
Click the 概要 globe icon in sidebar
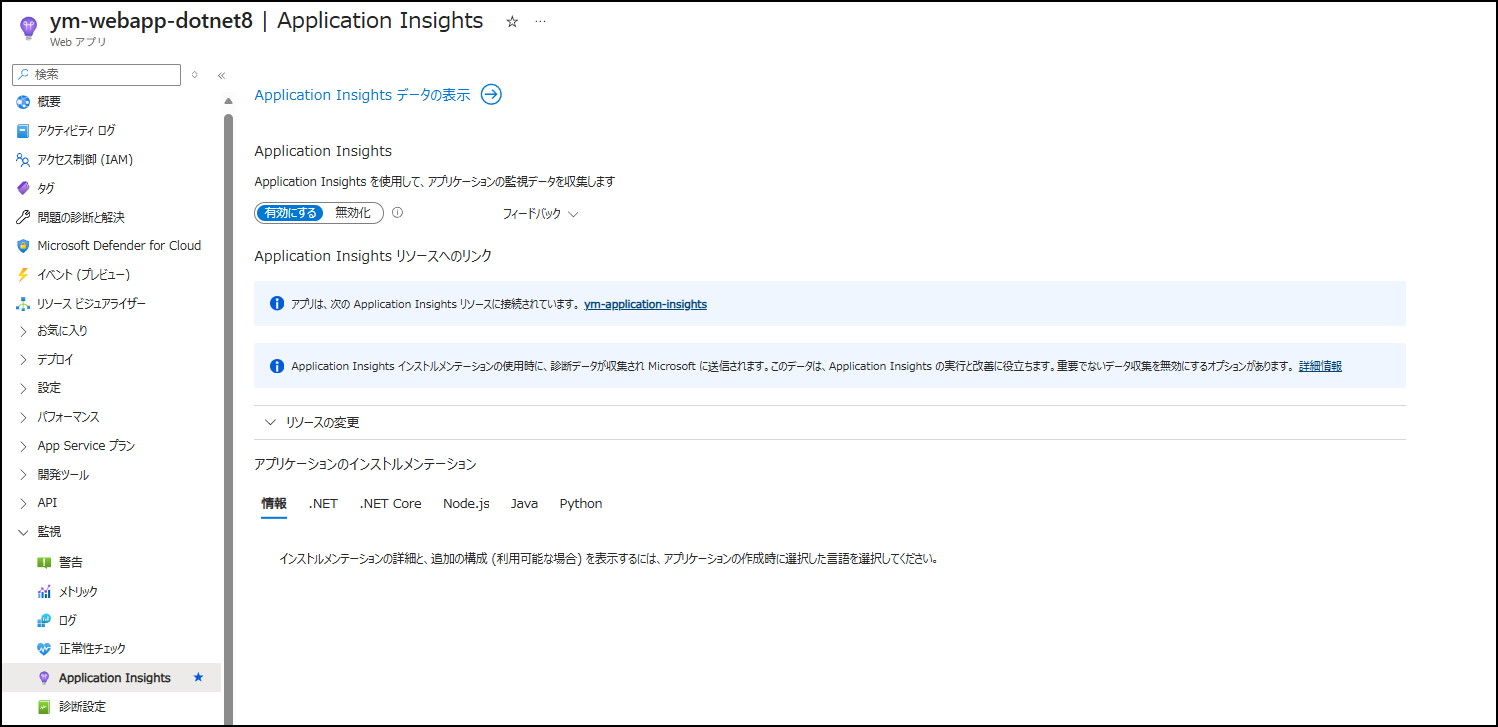(x=23, y=102)
